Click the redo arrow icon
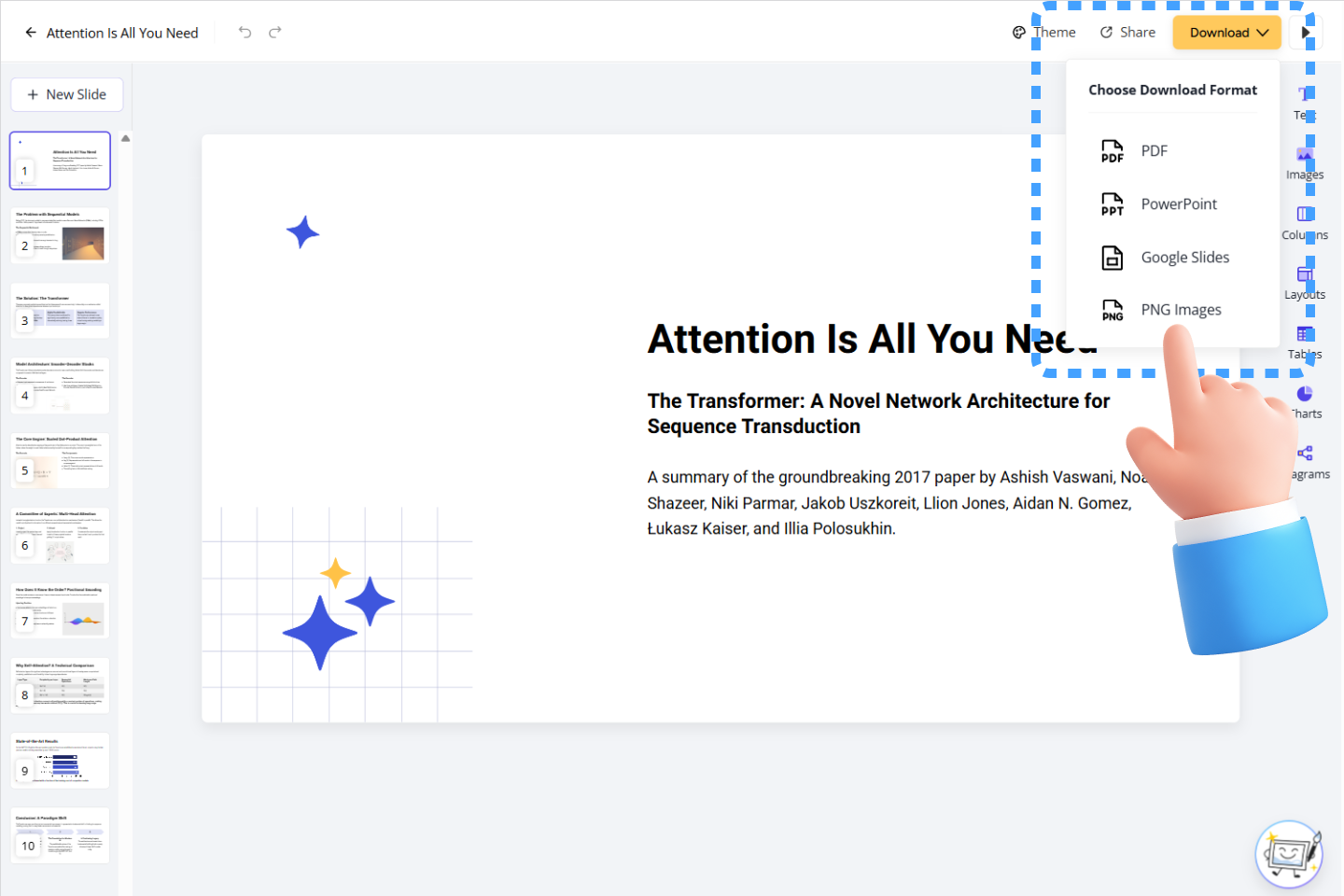 pos(275,33)
